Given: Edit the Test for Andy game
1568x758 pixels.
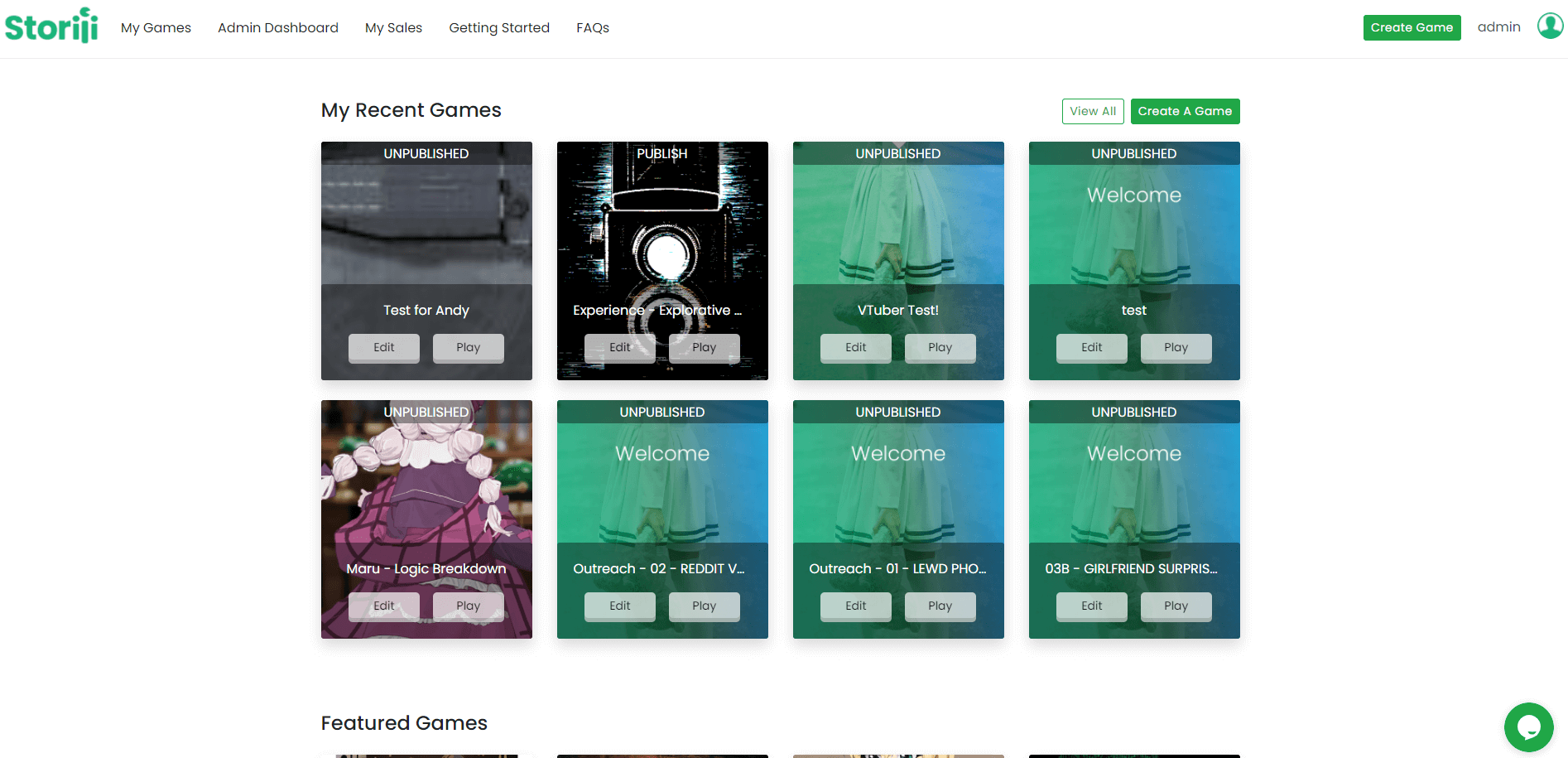Looking at the screenshot, I should pyautogui.click(x=384, y=348).
